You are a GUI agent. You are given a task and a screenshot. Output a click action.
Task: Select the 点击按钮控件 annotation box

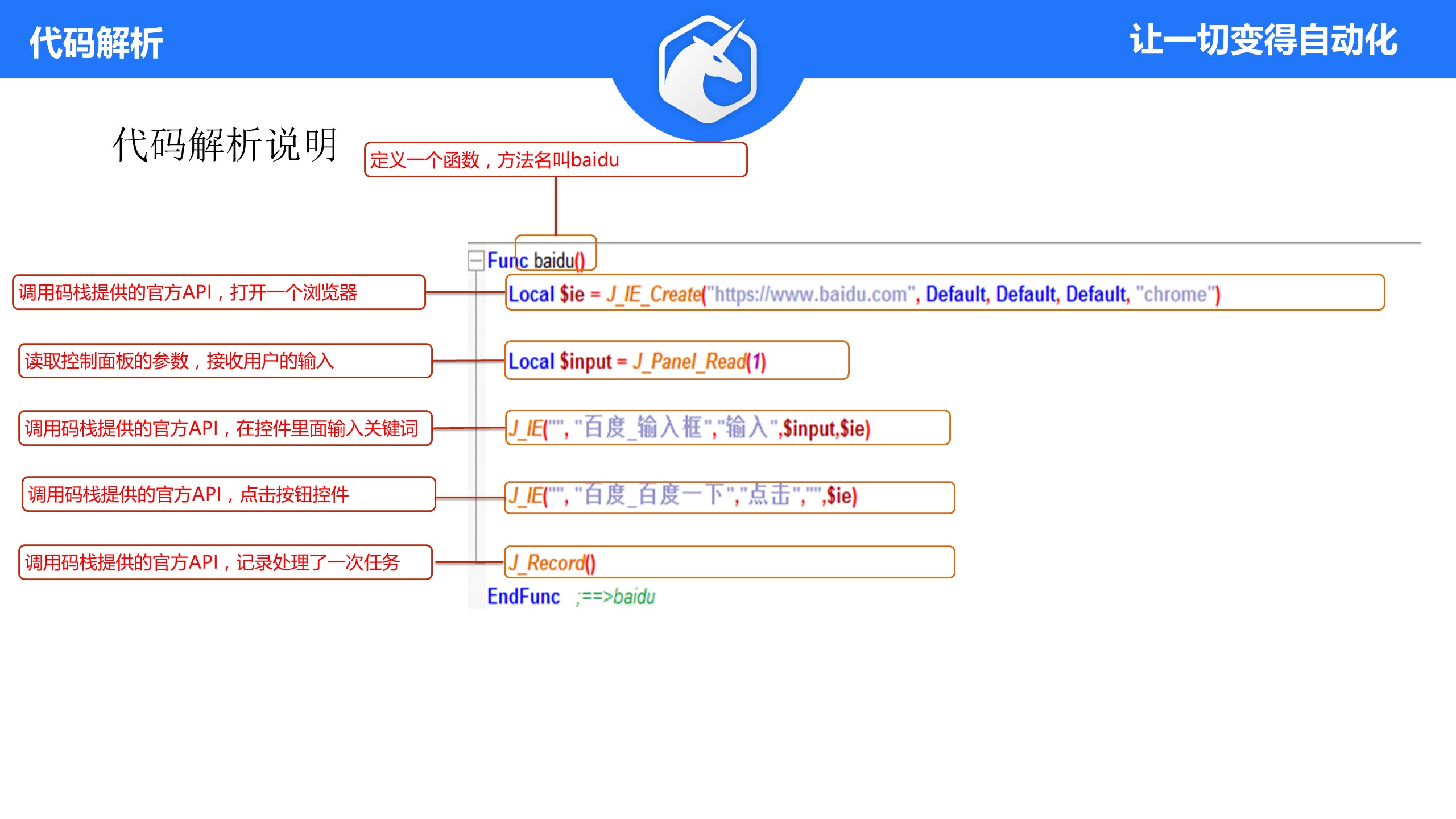pyautogui.click(x=229, y=494)
